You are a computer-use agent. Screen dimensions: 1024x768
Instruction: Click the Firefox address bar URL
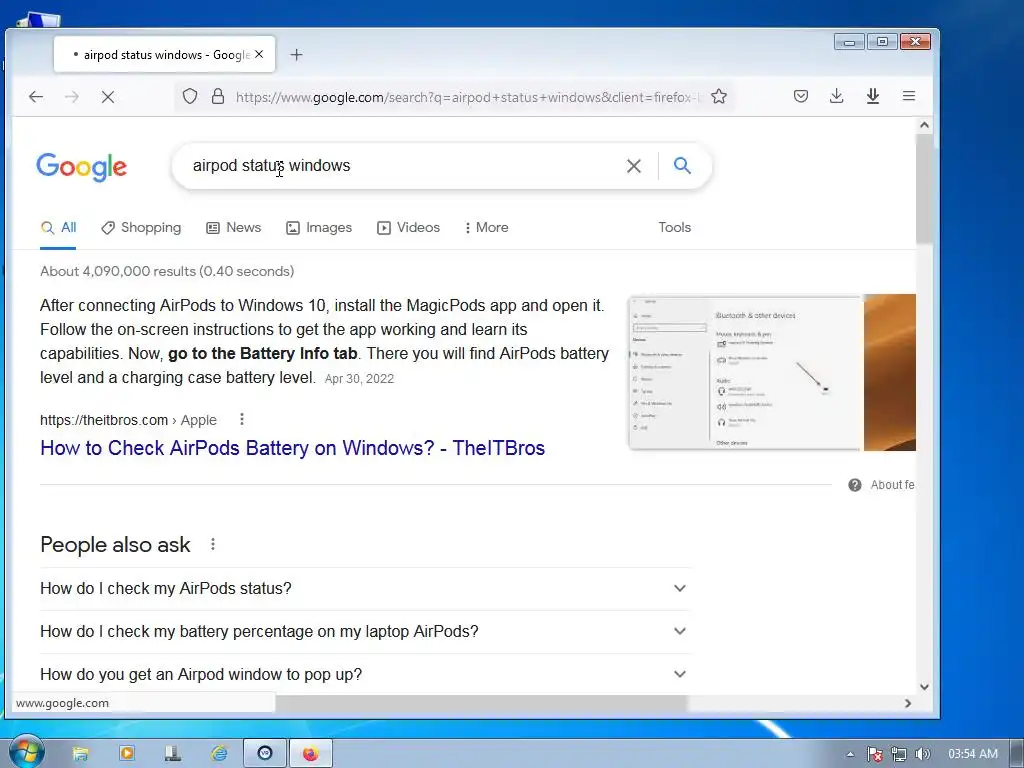[x=467, y=97]
